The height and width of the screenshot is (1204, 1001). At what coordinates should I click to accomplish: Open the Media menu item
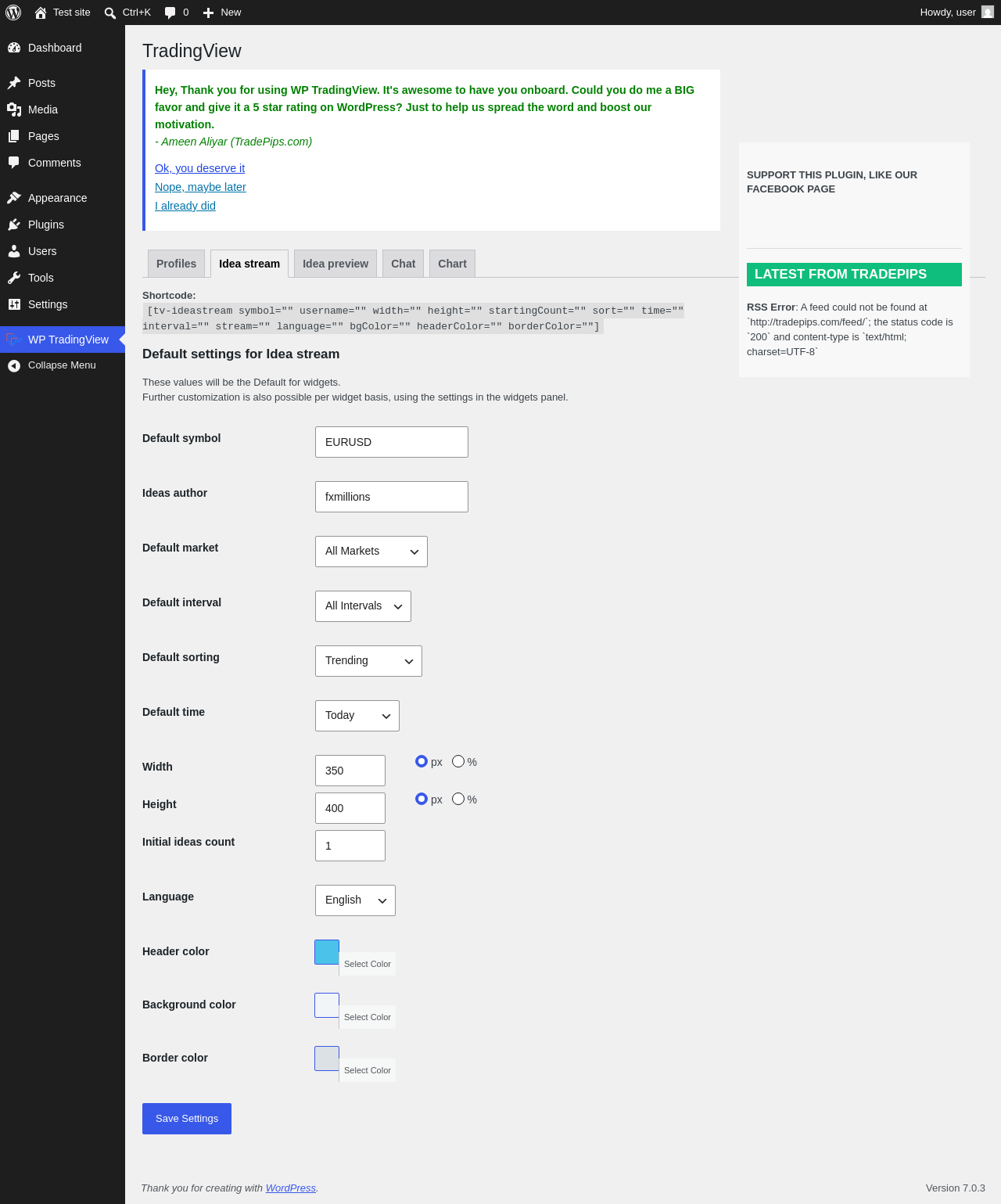tap(63, 110)
